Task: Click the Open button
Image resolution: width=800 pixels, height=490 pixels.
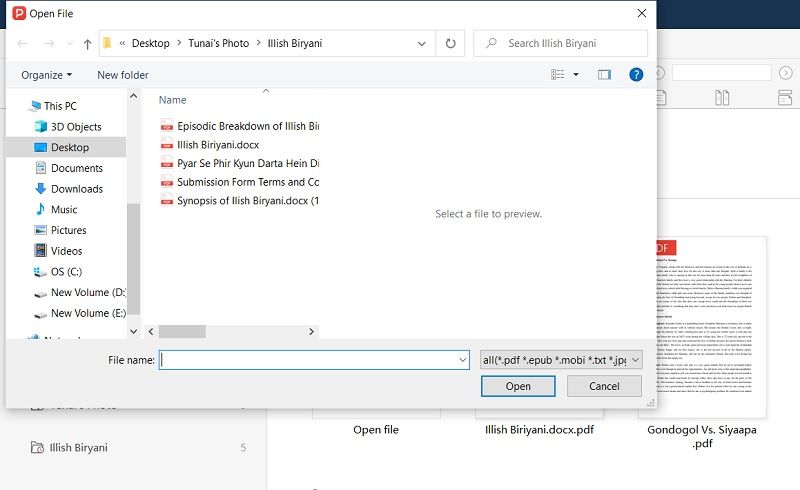Action: (x=518, y=386)
